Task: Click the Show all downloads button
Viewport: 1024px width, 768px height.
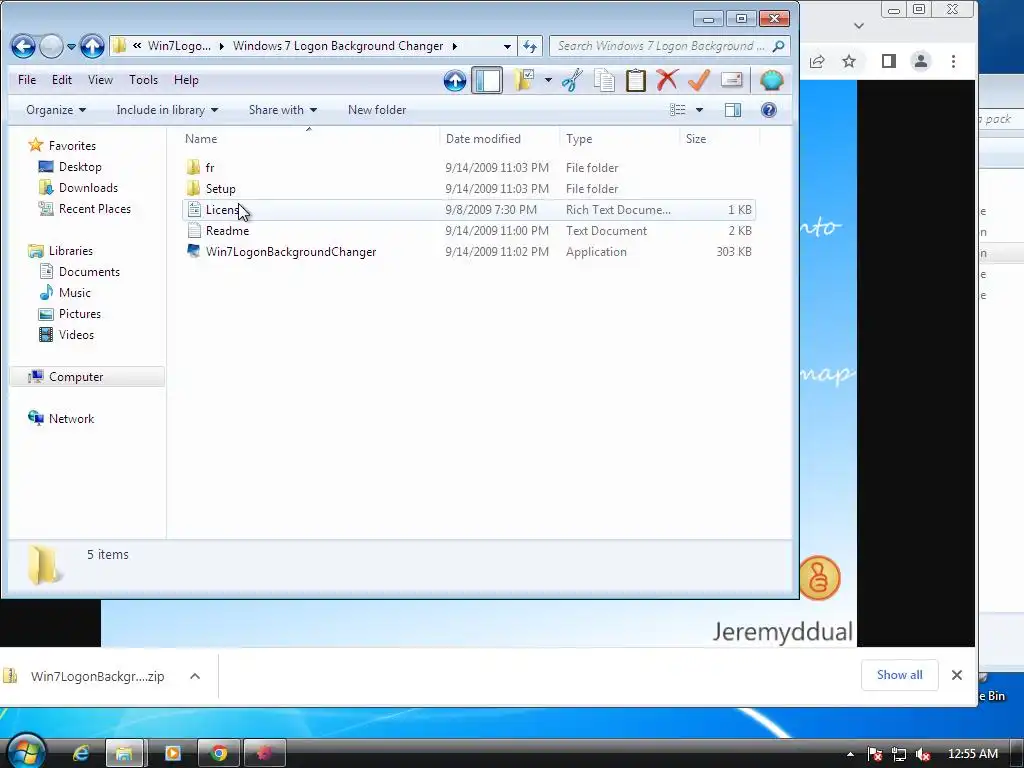Action: pyautogui.click(x=899, y=675)
